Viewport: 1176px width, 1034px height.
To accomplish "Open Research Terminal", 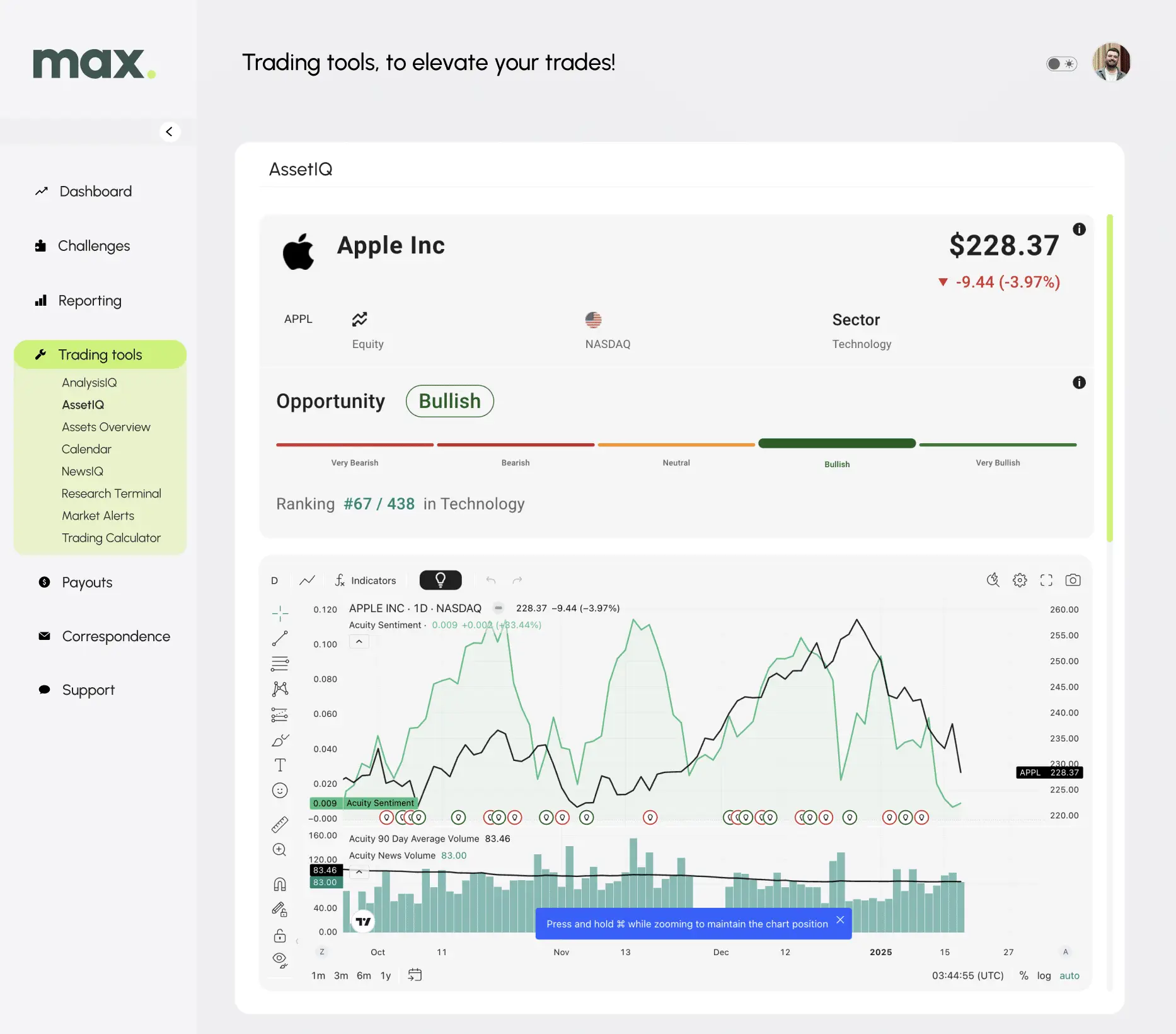I will click(x=112, y=493).
